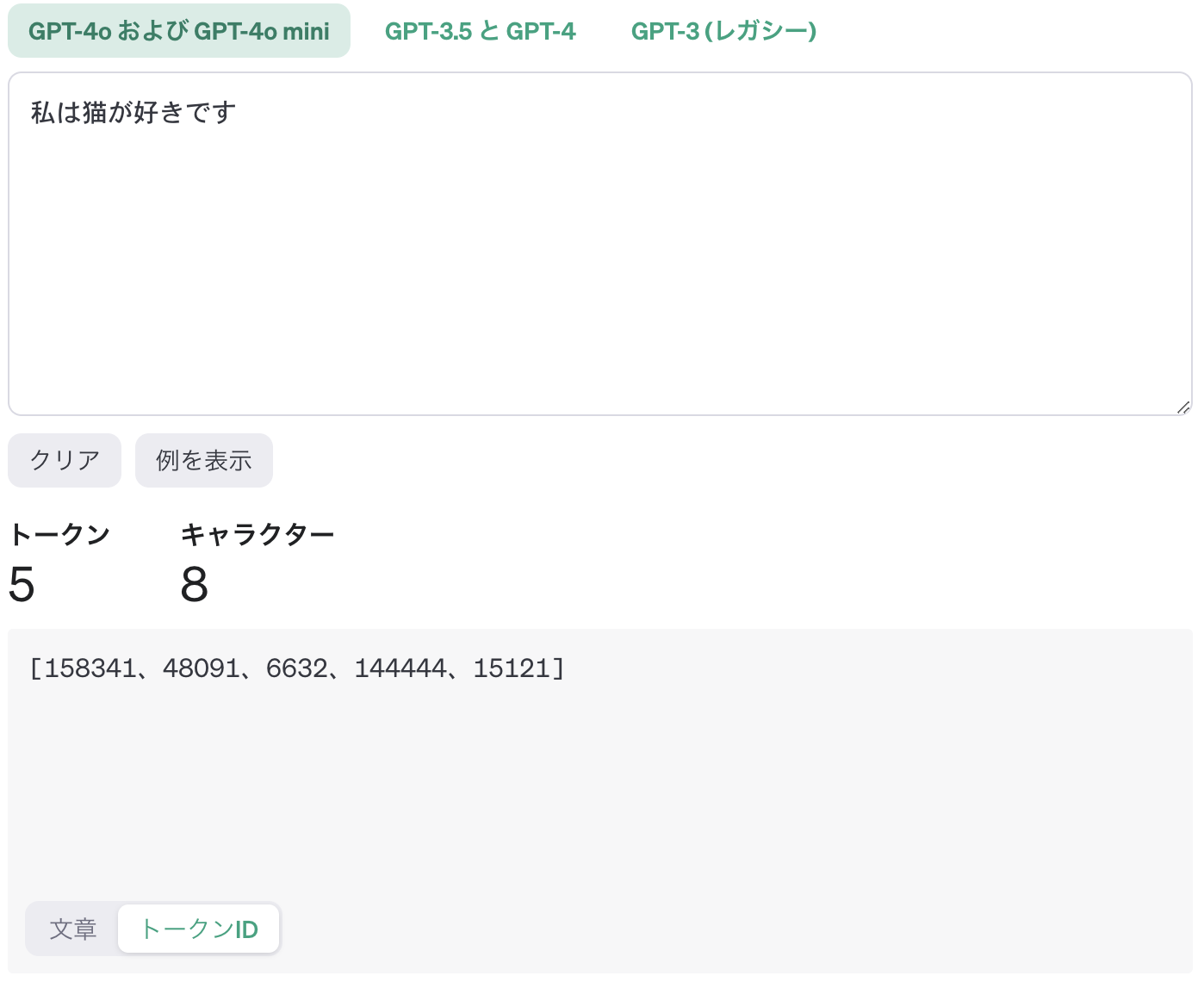Switch output view to 文章
The image size is (1204, 982).
click(x=72, y=929)
